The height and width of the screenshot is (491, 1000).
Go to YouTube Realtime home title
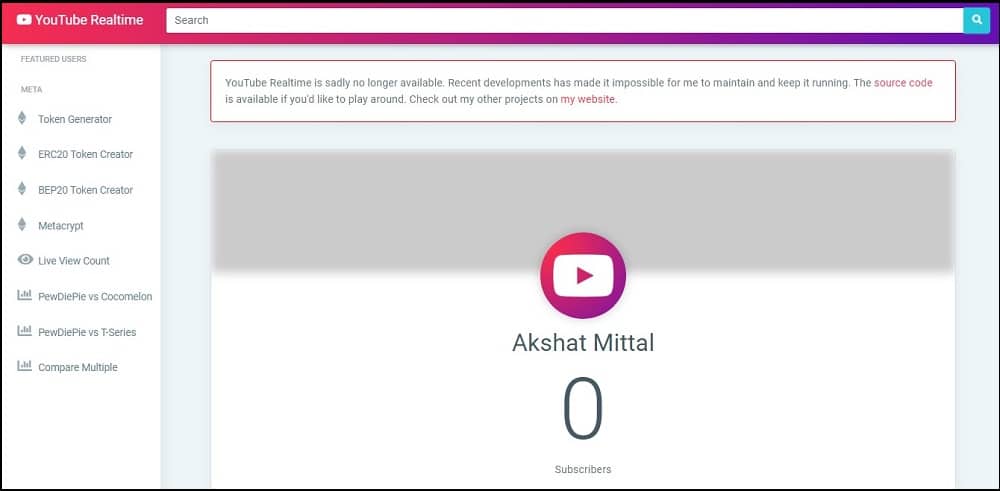click(x=89, y=20)
